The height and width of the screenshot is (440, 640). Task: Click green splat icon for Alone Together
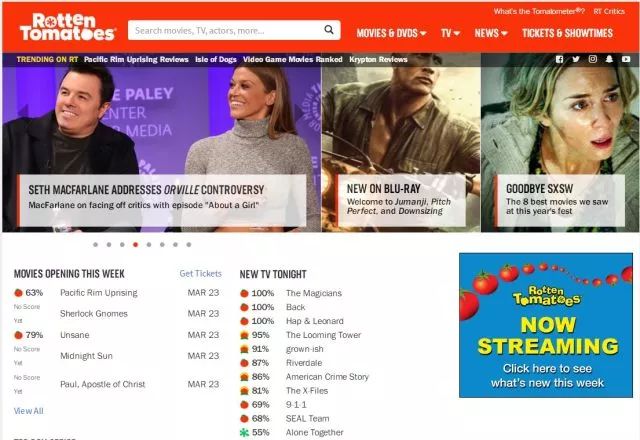[244, 432]
